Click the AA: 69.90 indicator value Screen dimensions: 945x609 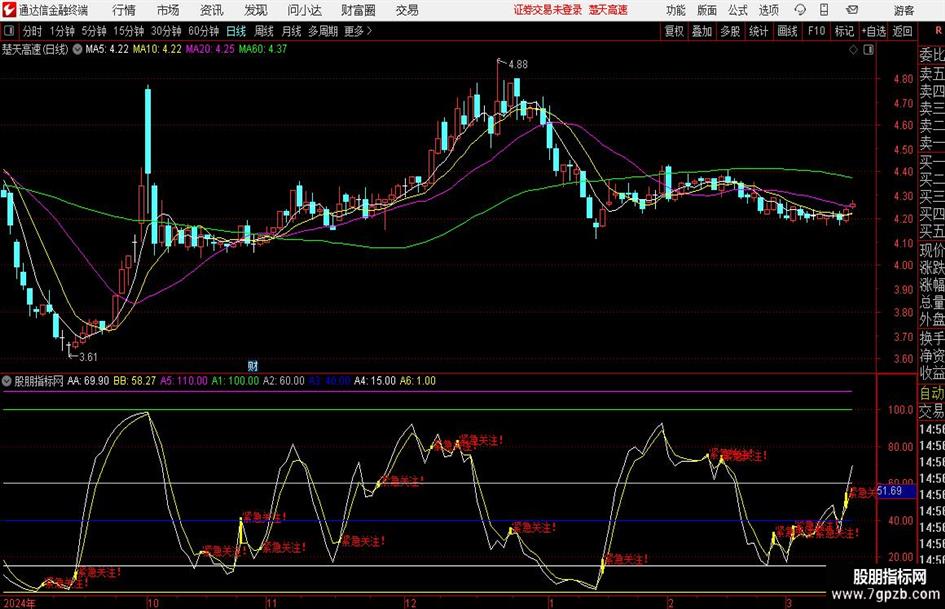click(x=88, y=380)
